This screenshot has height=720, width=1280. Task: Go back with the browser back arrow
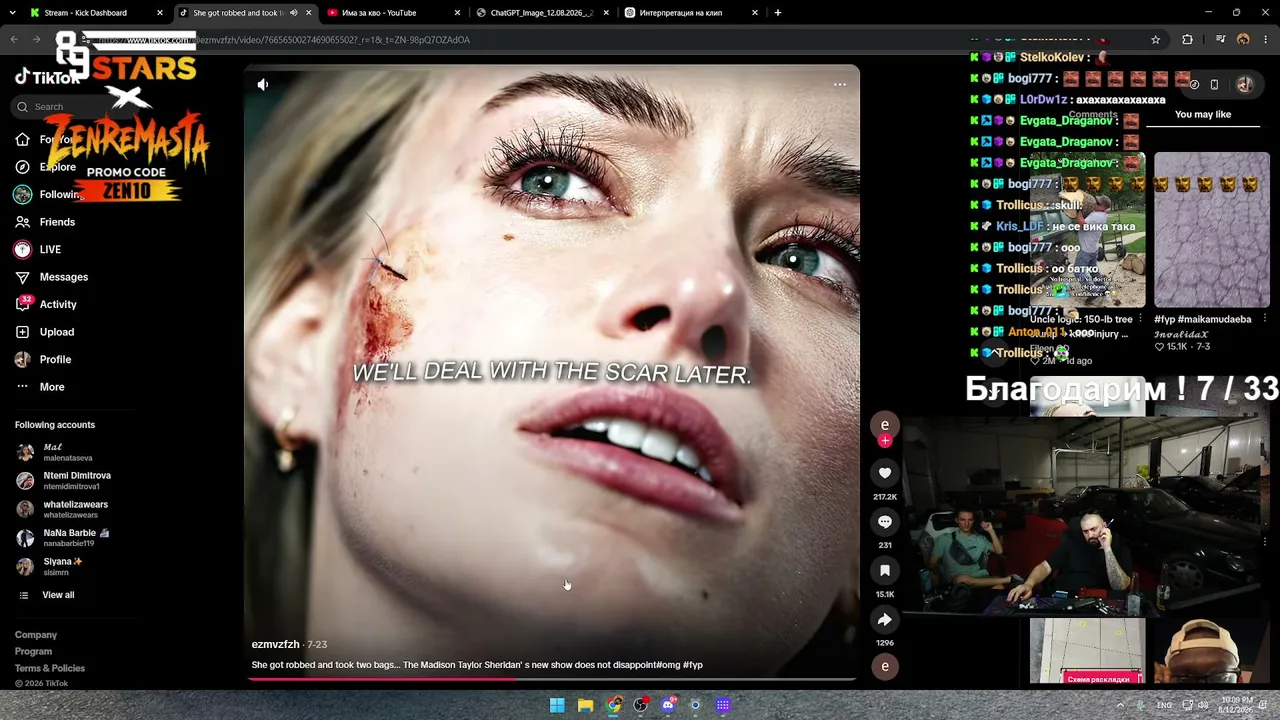point(14,40)
